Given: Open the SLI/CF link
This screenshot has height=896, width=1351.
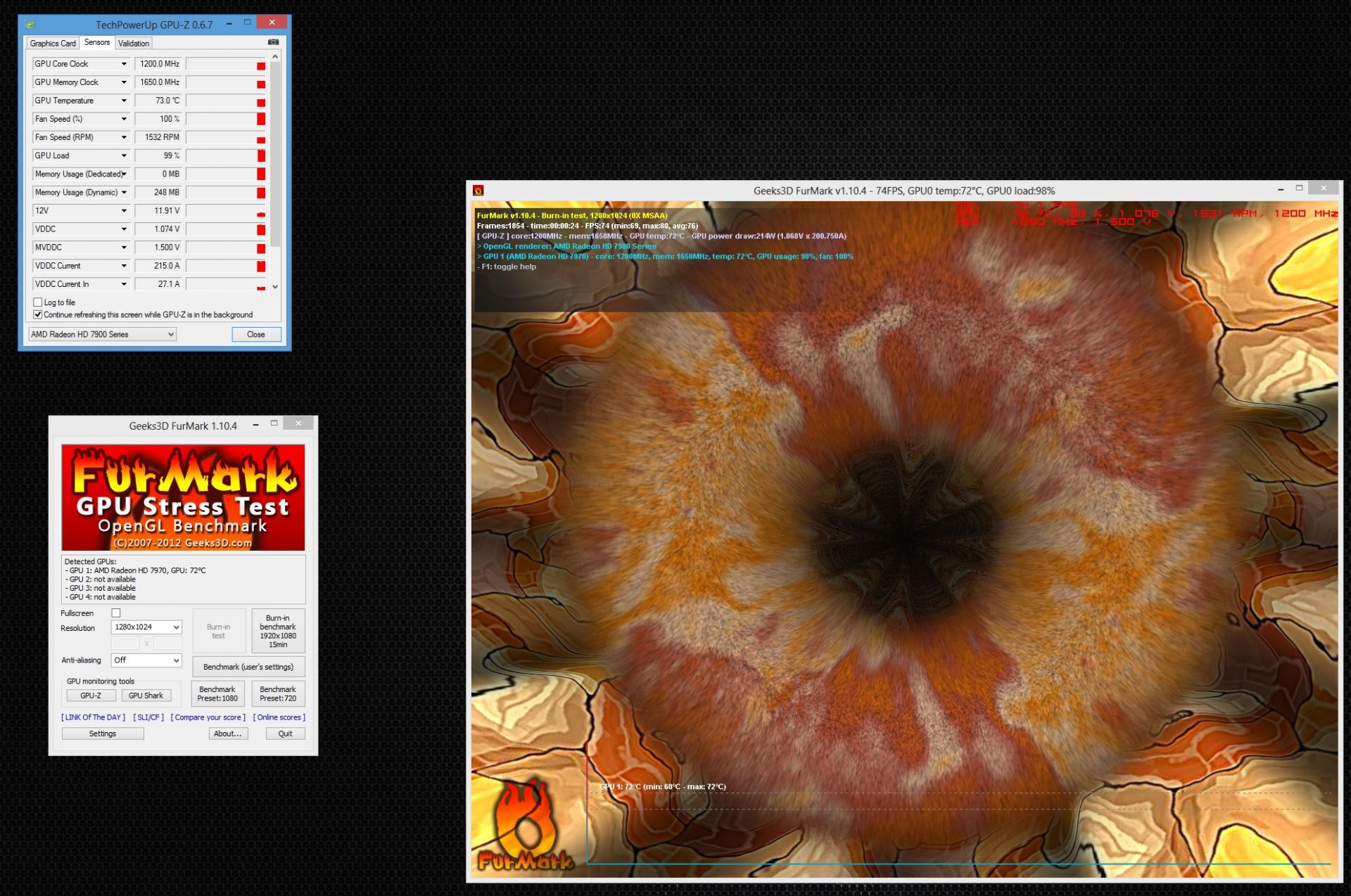Looking at the screenshot, I should click(148, 718).
